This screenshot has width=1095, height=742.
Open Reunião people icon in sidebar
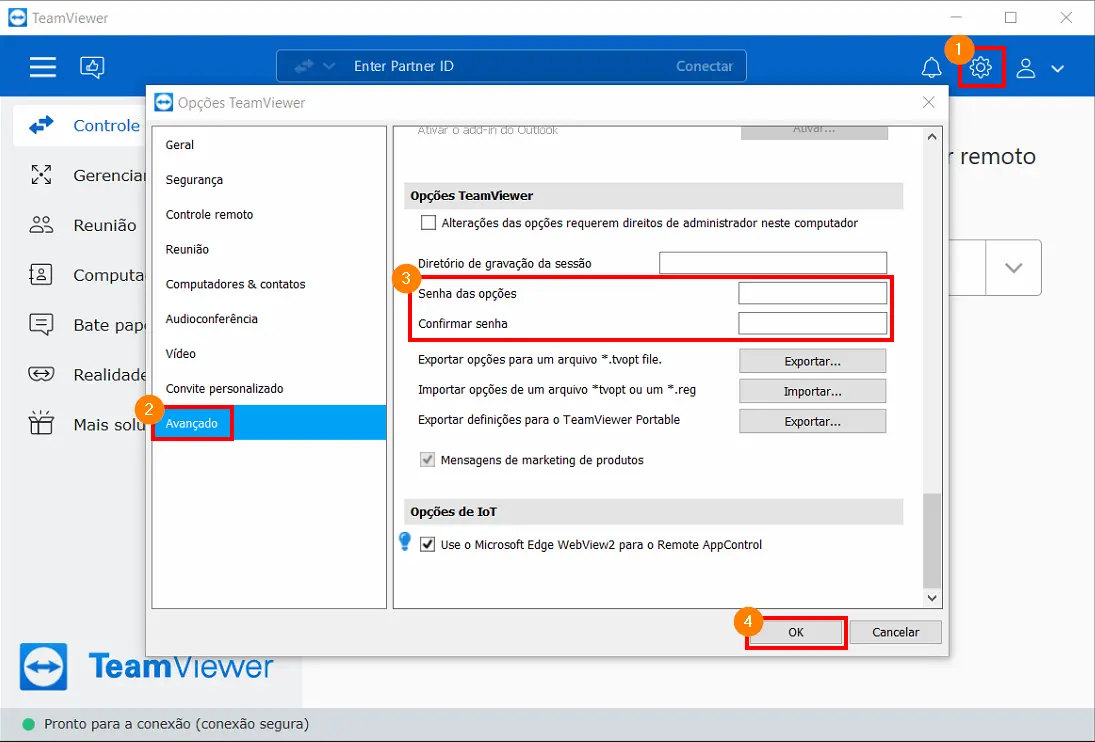41,225
